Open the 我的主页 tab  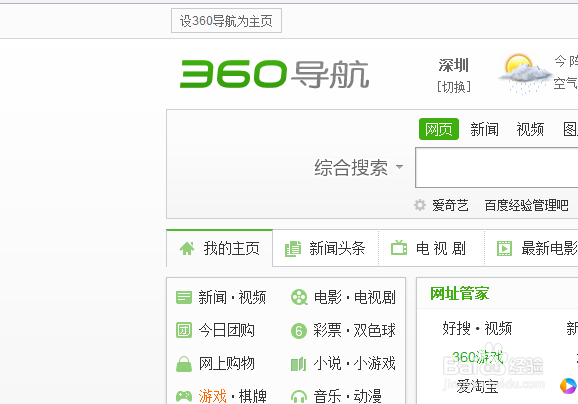coord(220,248)
